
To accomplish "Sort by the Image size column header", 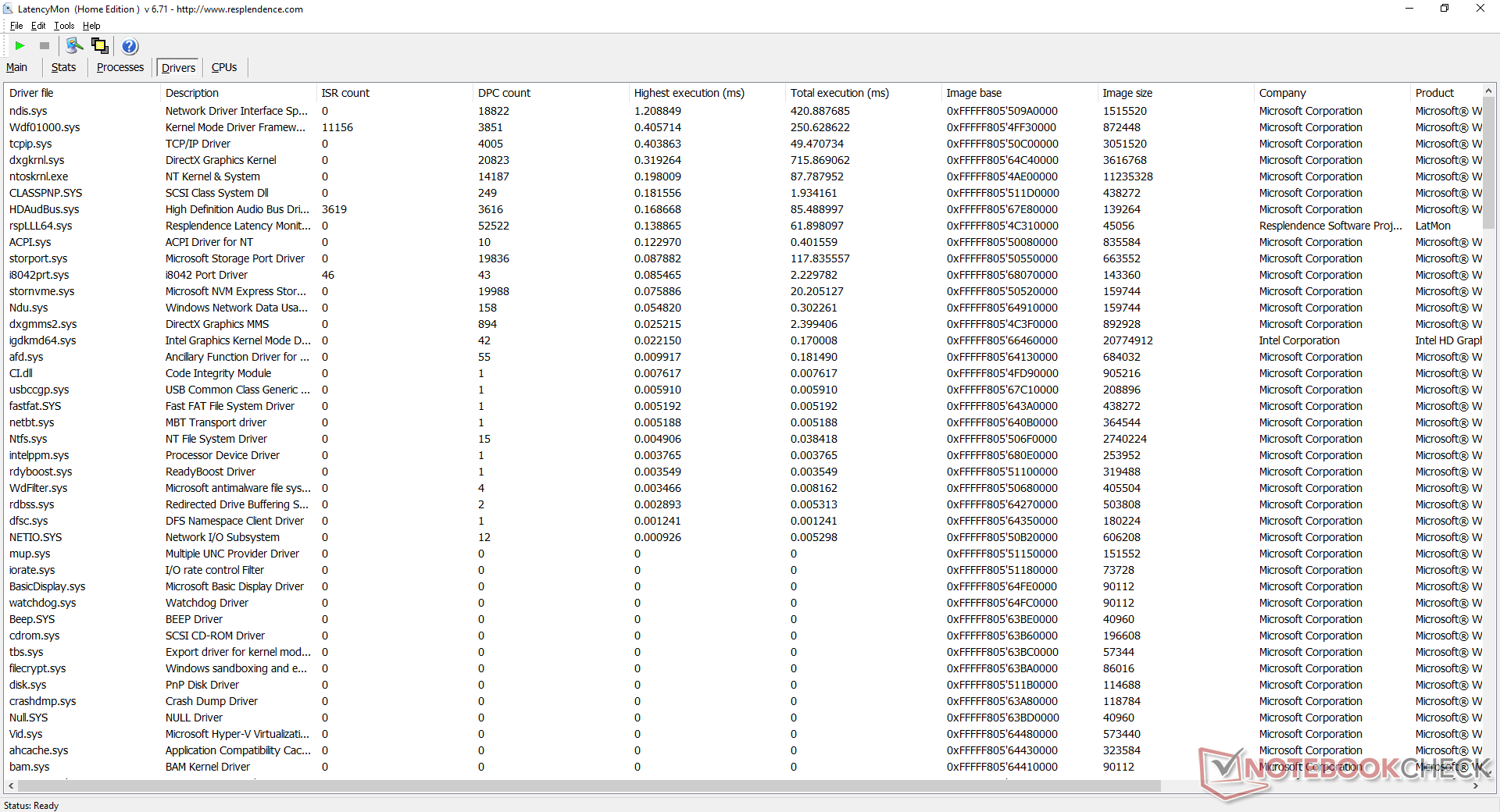I will (x=1176, y=93).
